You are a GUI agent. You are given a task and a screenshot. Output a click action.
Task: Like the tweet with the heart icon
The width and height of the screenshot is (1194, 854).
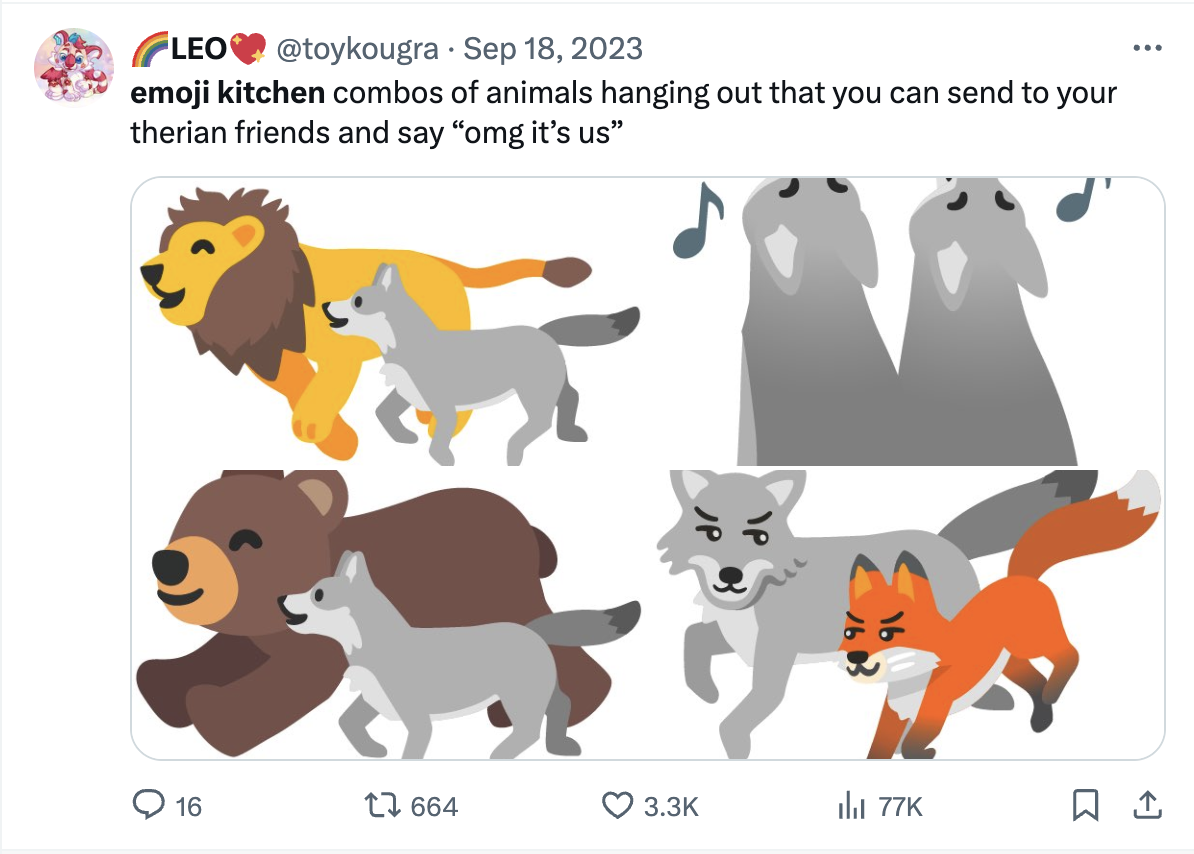coord(620,805)
